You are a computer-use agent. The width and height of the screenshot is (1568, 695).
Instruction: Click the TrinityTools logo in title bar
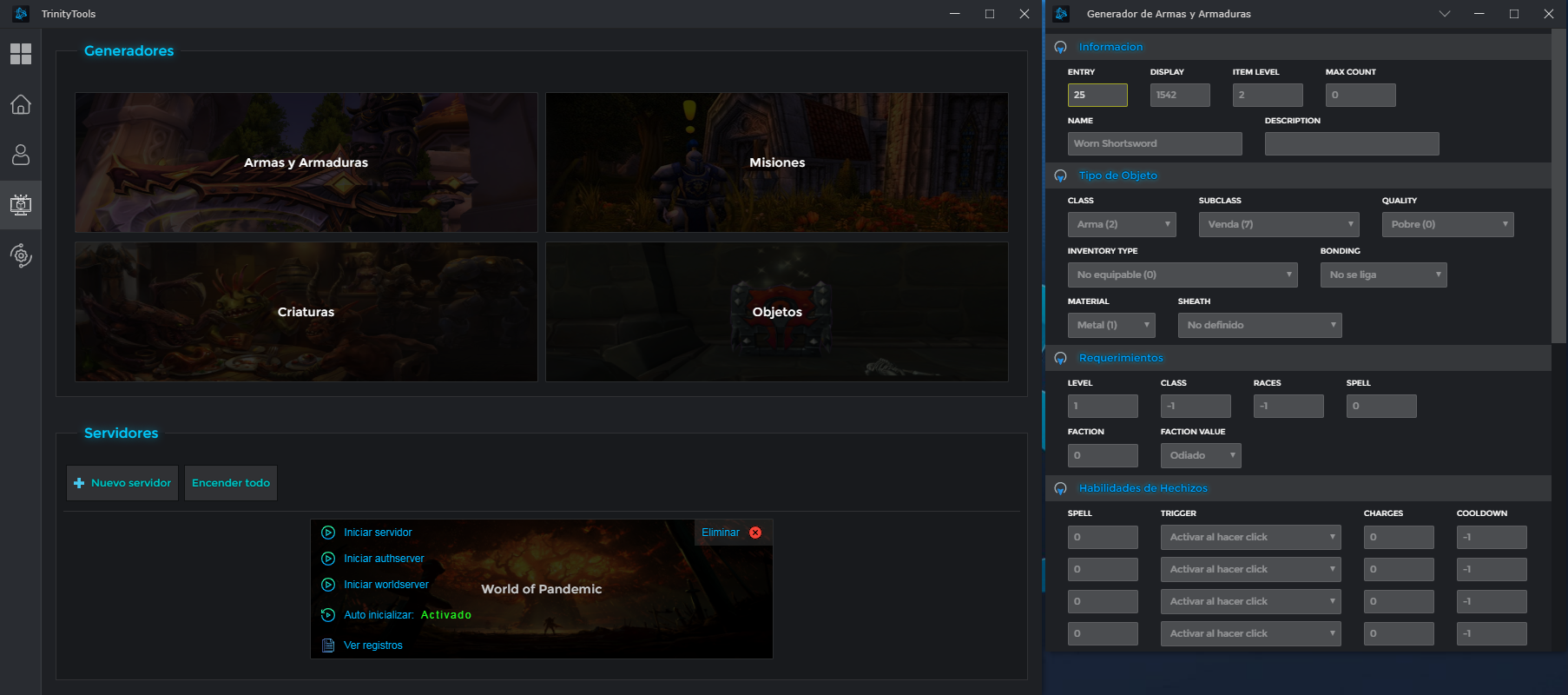coord(21,14)
